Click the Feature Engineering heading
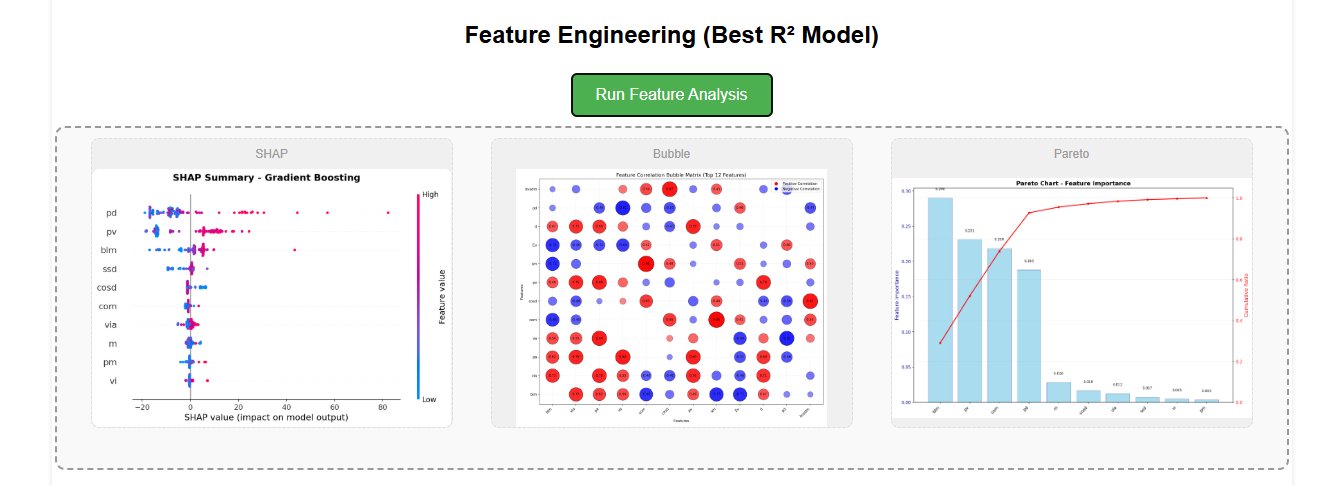1325x486 pixels. [671, 36]
